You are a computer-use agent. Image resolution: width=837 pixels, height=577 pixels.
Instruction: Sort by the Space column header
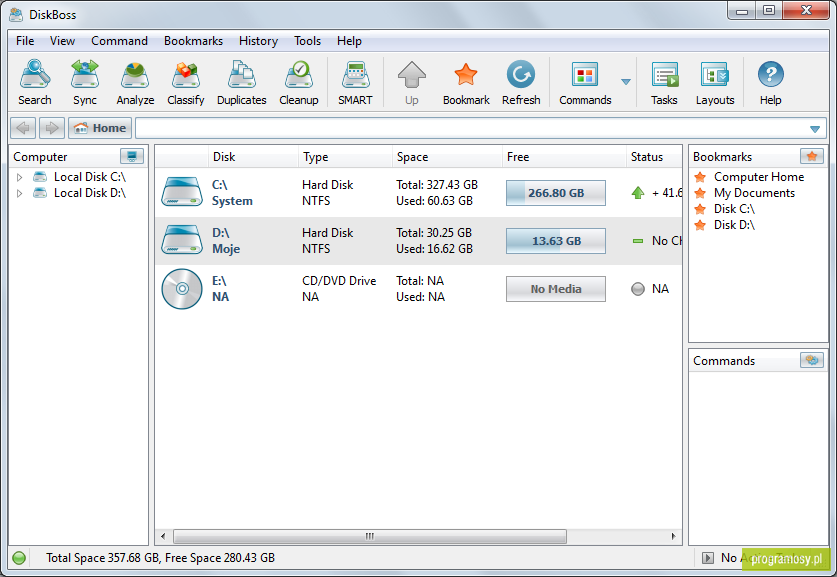tap(447, 157)
